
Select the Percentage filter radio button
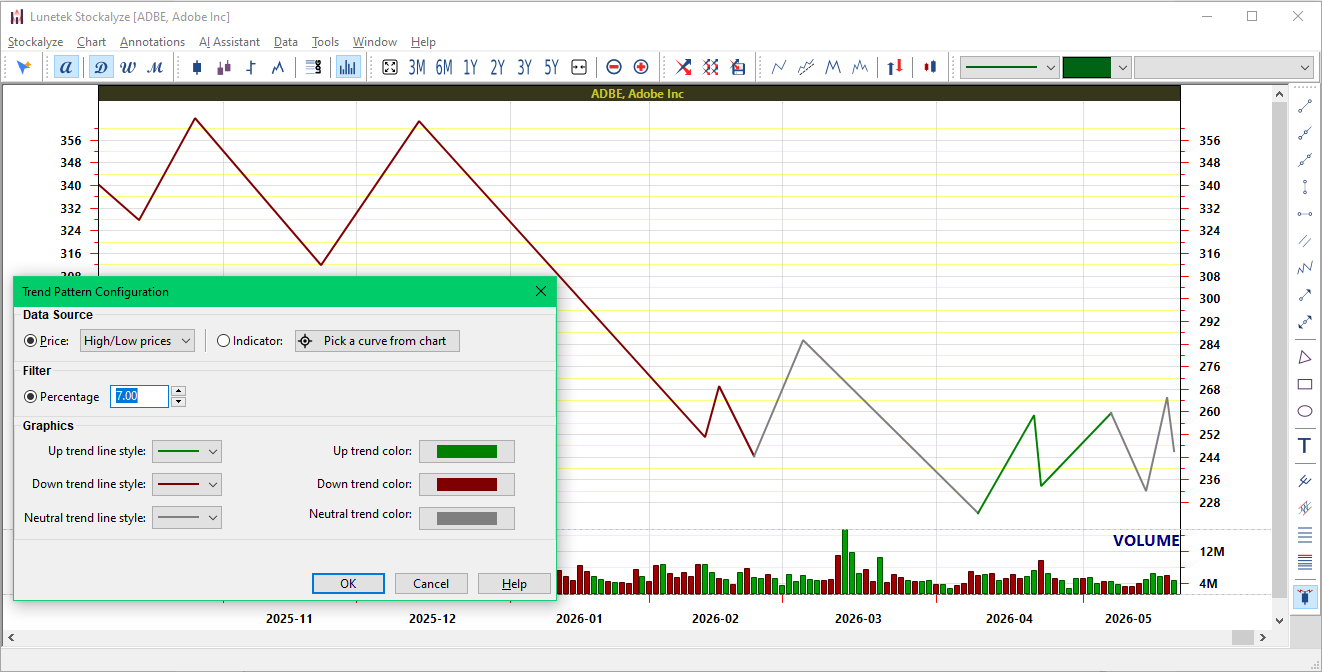(x=31, y=397)
